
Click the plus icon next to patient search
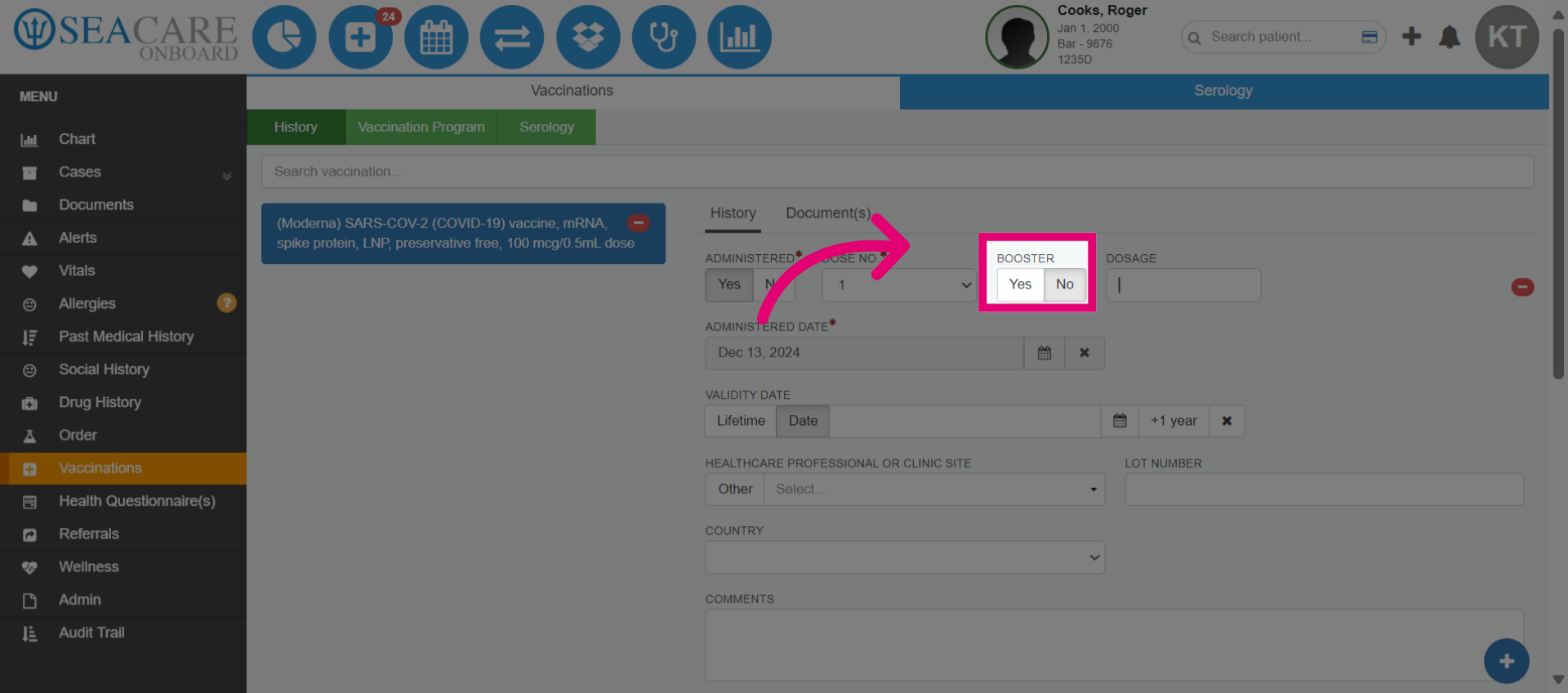coord(1411,36)
